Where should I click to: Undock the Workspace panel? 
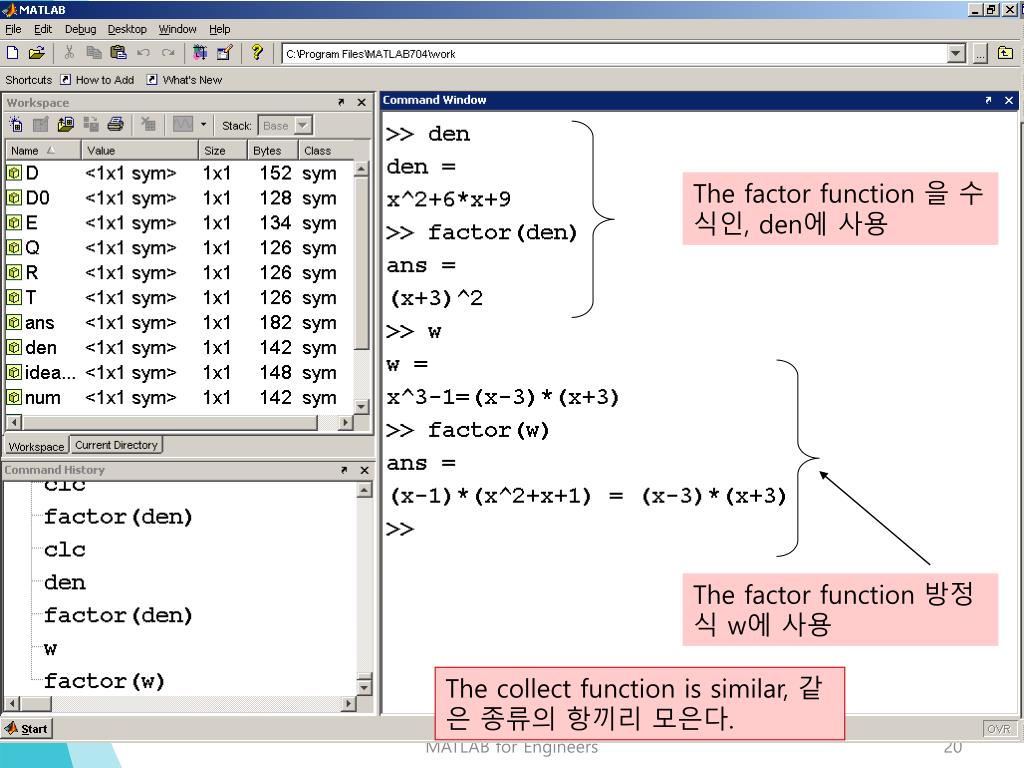pos(340,103)
